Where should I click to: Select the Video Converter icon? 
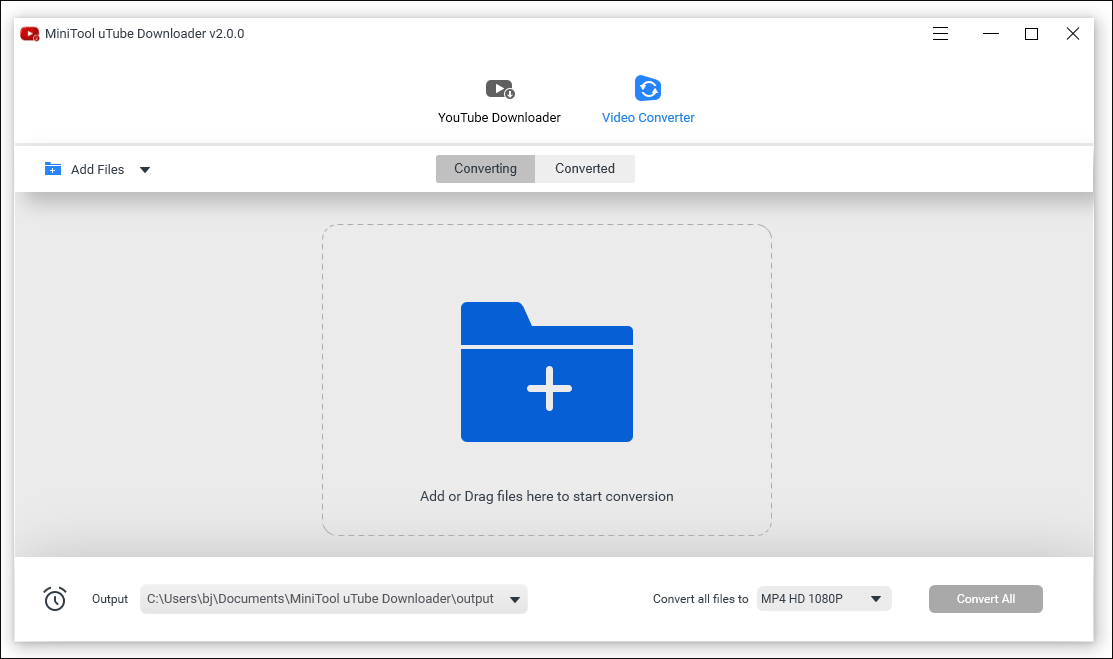point(647,89)
